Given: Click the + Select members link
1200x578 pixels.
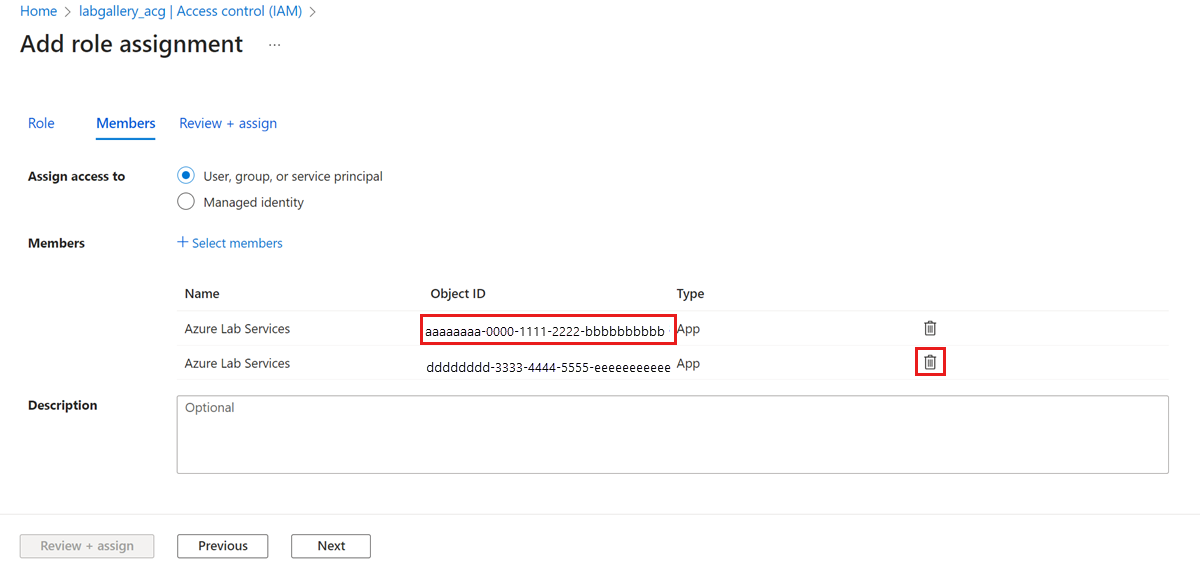Looking at the screenshot, I should 230,243.
